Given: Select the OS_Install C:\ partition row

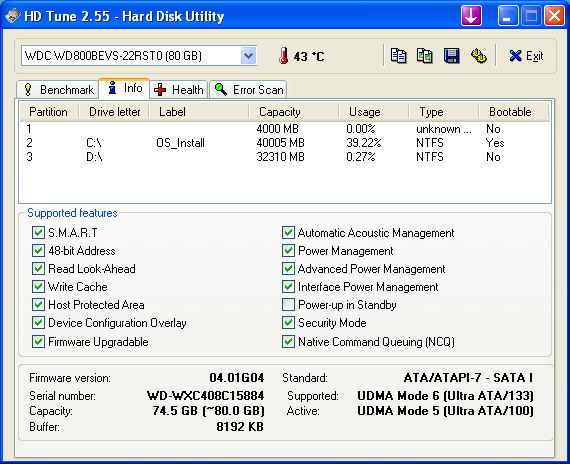Looking at the screenshot, I should point(285,143).
